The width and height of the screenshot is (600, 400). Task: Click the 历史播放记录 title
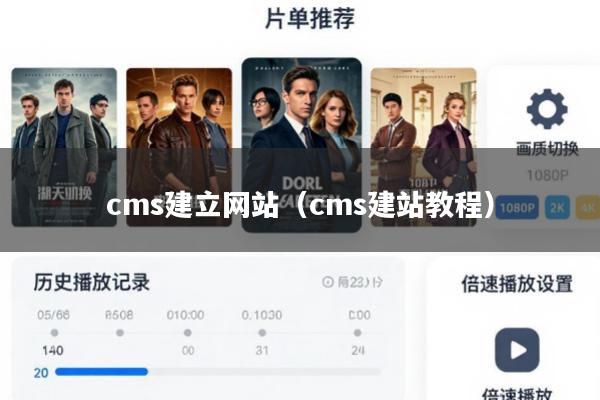click(91, 282)
